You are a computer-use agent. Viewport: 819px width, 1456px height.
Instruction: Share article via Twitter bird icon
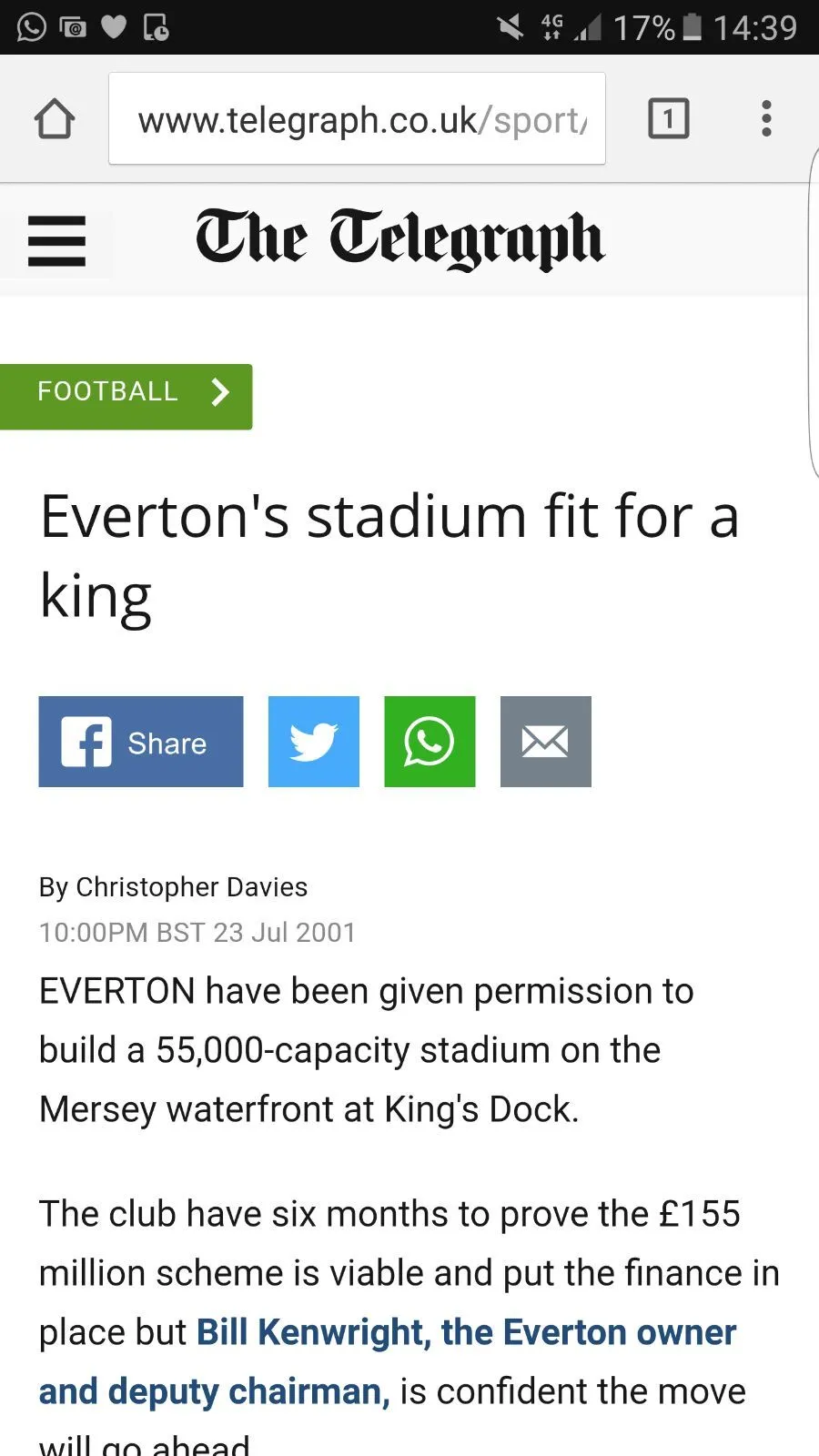point(314,742)
